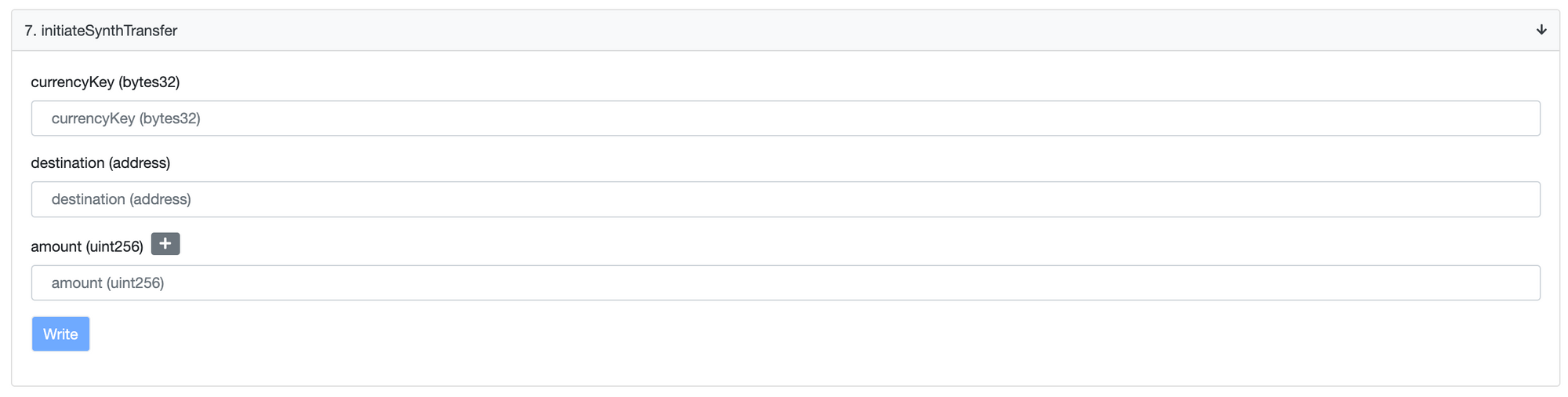This screenshot has height=397, width=1568.
Task: Click the plus icon beside amount (uint256)
Action: coord(165,244)
